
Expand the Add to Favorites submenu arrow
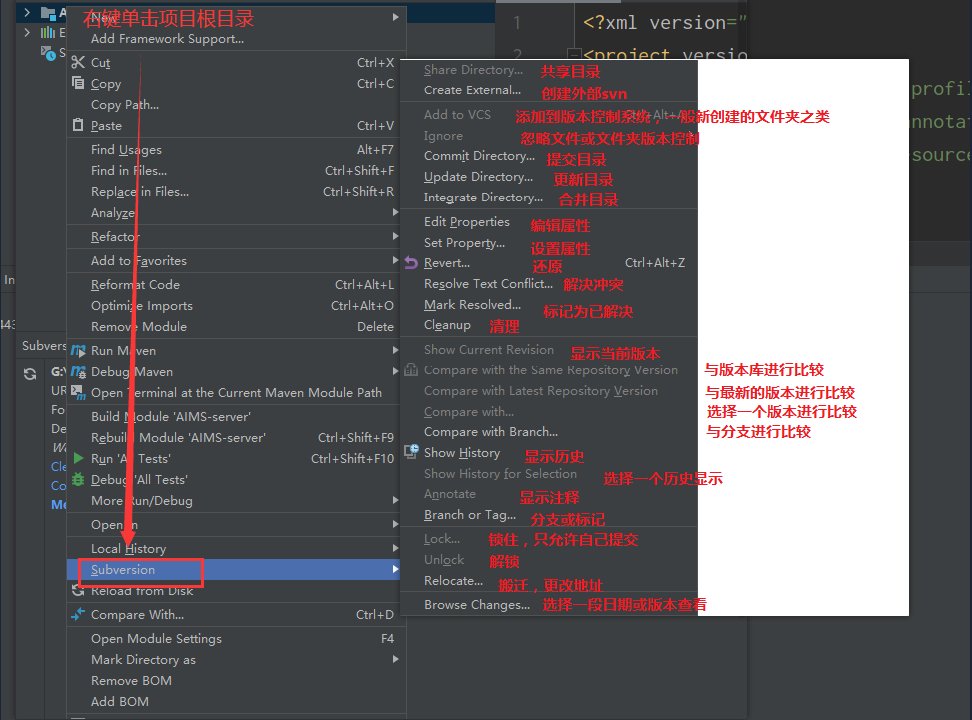coord(395,260)
